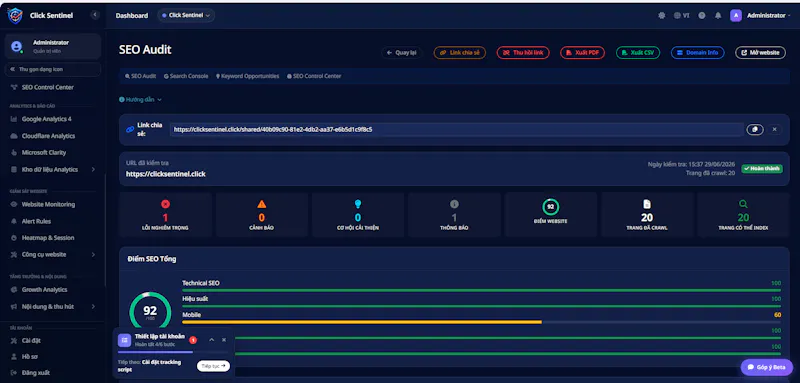800x383 pixels.
Task: Switch to the SEO Audit tab
Action: (x=140, y=76)
